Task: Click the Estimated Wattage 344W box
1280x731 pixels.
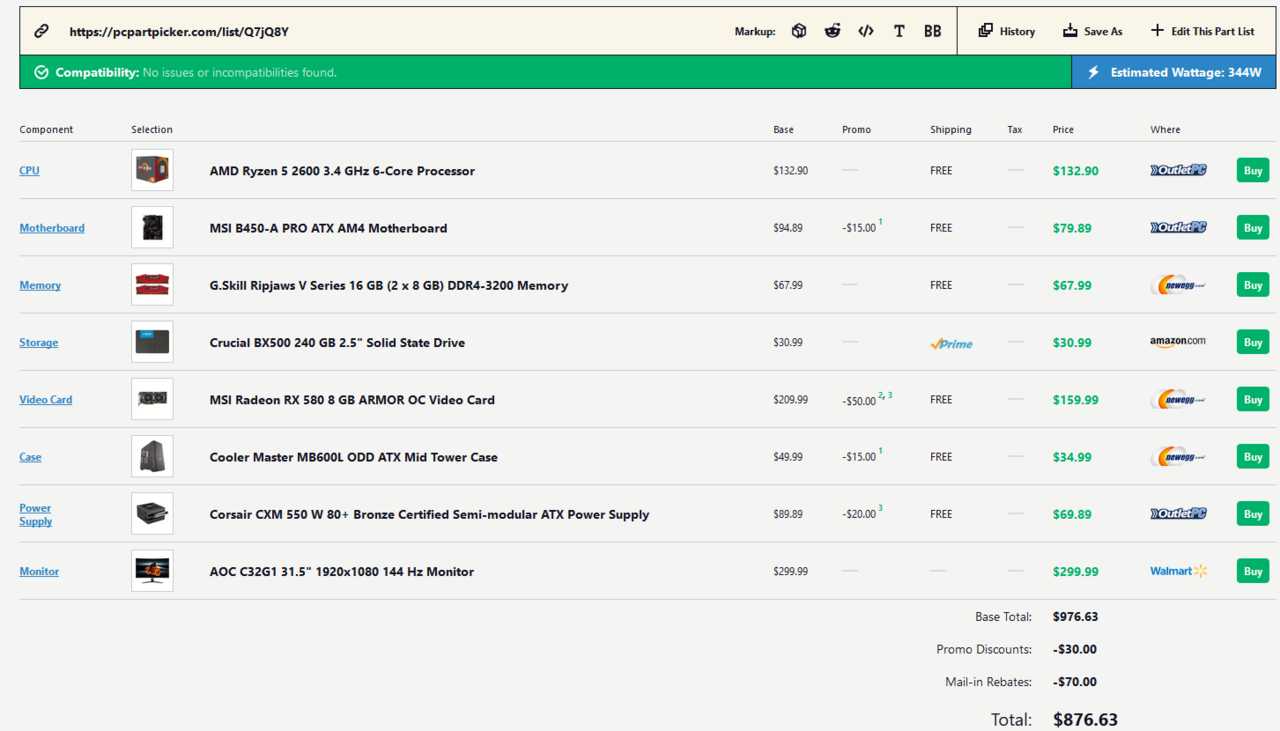Action: click(x=1174, y=72)
